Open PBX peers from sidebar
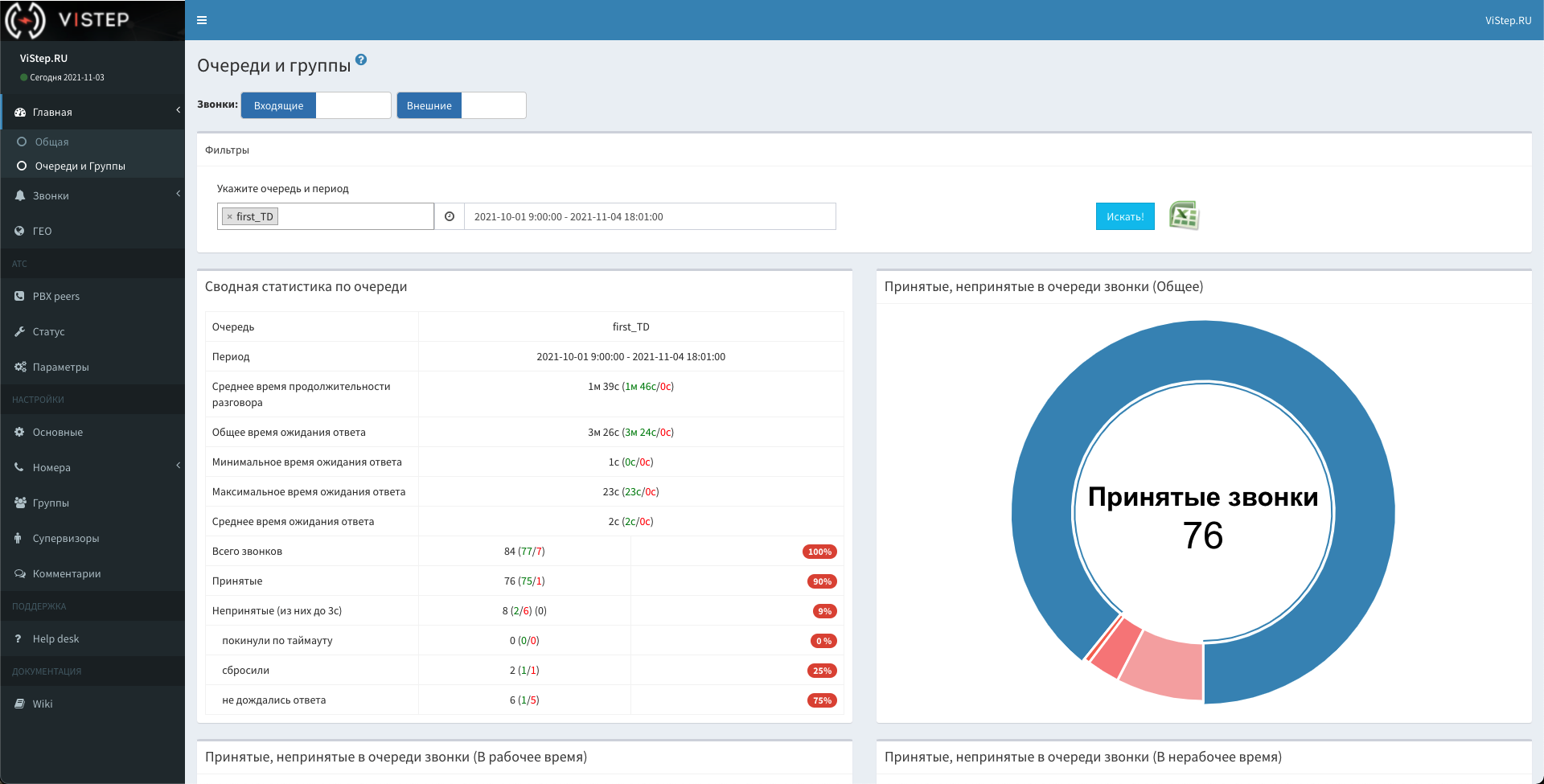This screenshot has width=1544, height=784. pos(55,296)
